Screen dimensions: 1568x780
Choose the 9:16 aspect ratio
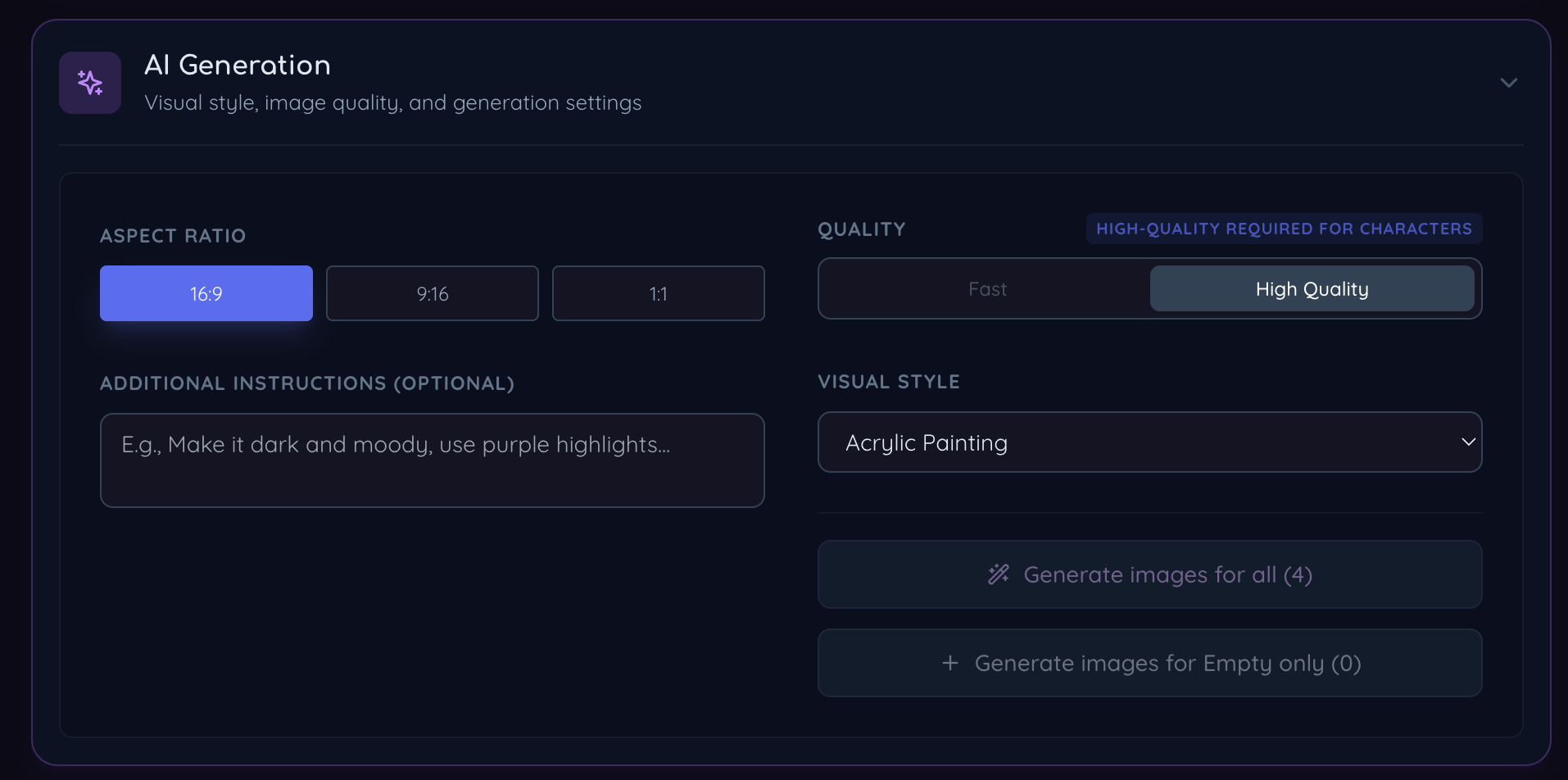point(433,293)
